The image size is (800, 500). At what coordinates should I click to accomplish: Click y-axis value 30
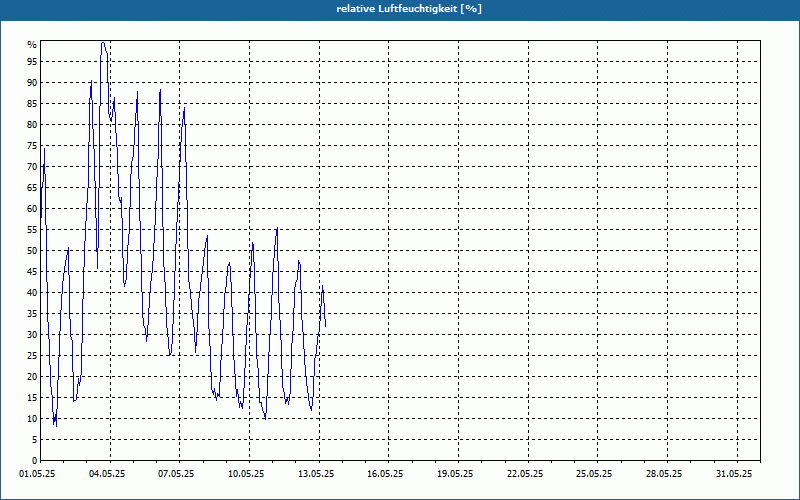(32, 335)
